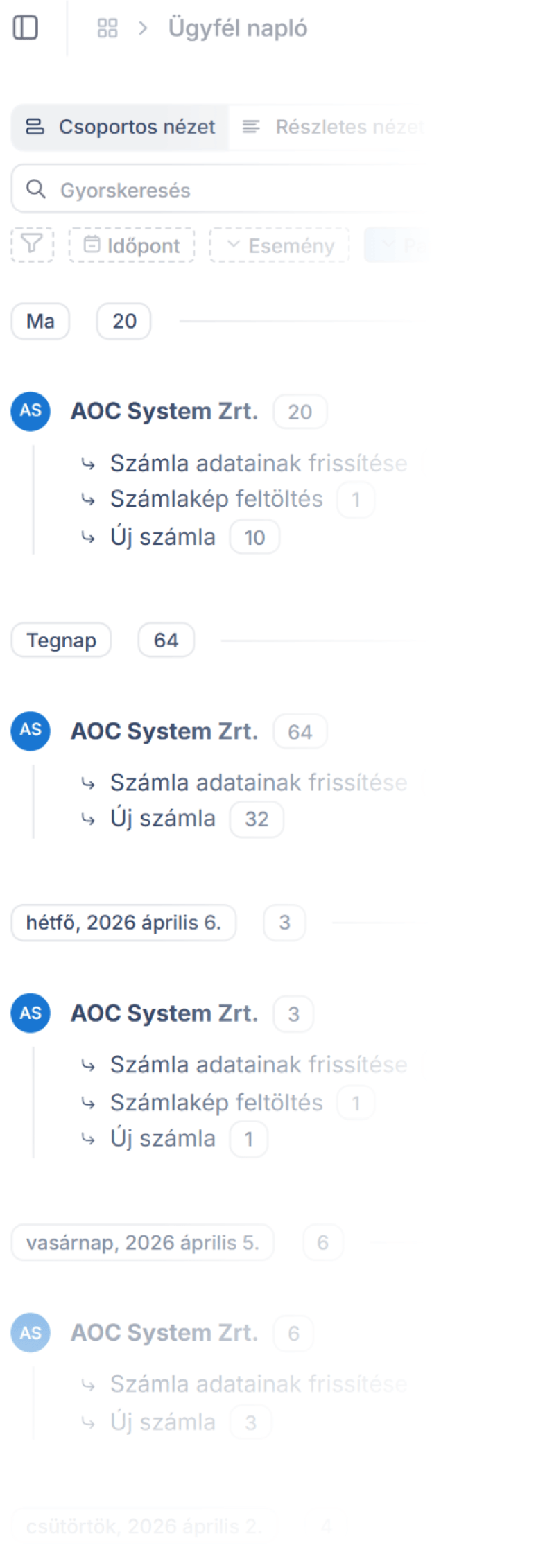Select the magnifier icon in the search bar
This screenshot has height=1568, width=545.
(35, 188)
